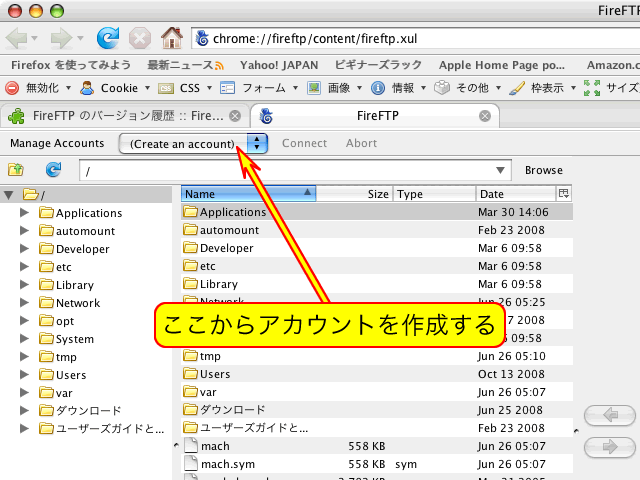
Task: Click the CSS toolbar icon
Action: [x=166, y=88]
